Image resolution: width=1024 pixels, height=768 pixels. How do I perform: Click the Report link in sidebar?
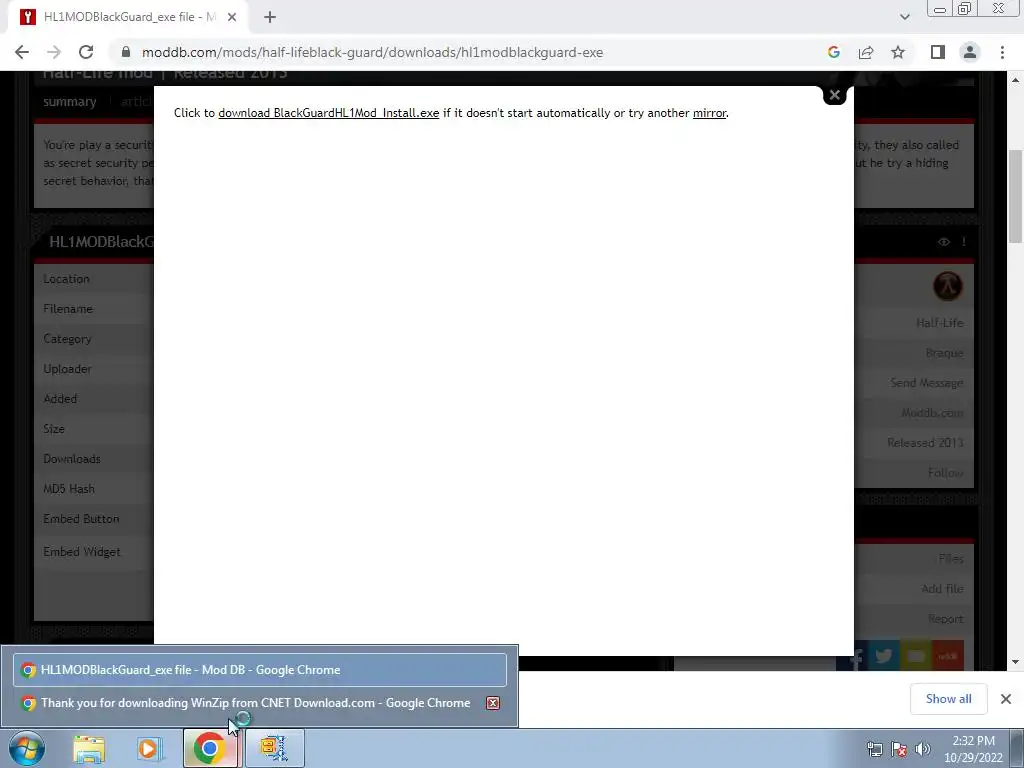coord(946,618)
